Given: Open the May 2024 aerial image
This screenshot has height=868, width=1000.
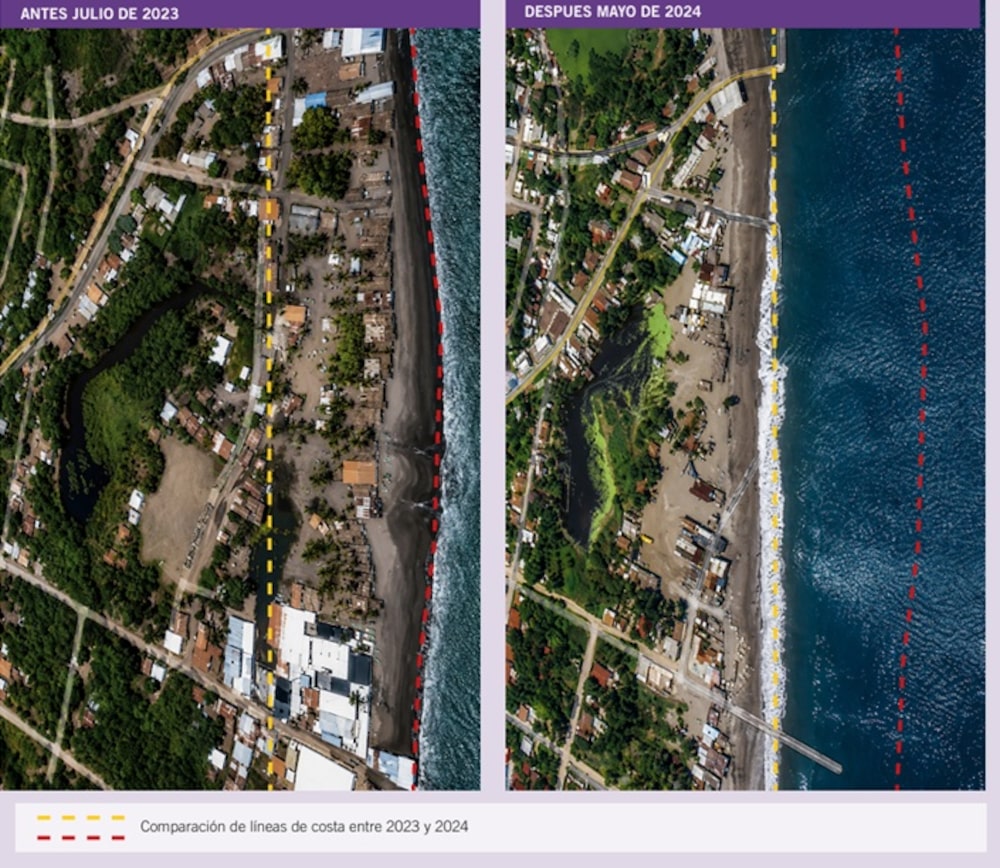Looking at the screenshot, I should tap(745, 409).
